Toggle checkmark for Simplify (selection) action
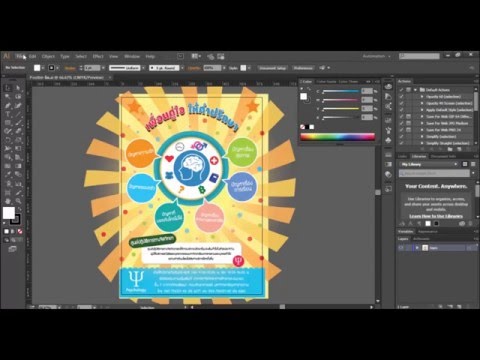 [x=401, y=136]
